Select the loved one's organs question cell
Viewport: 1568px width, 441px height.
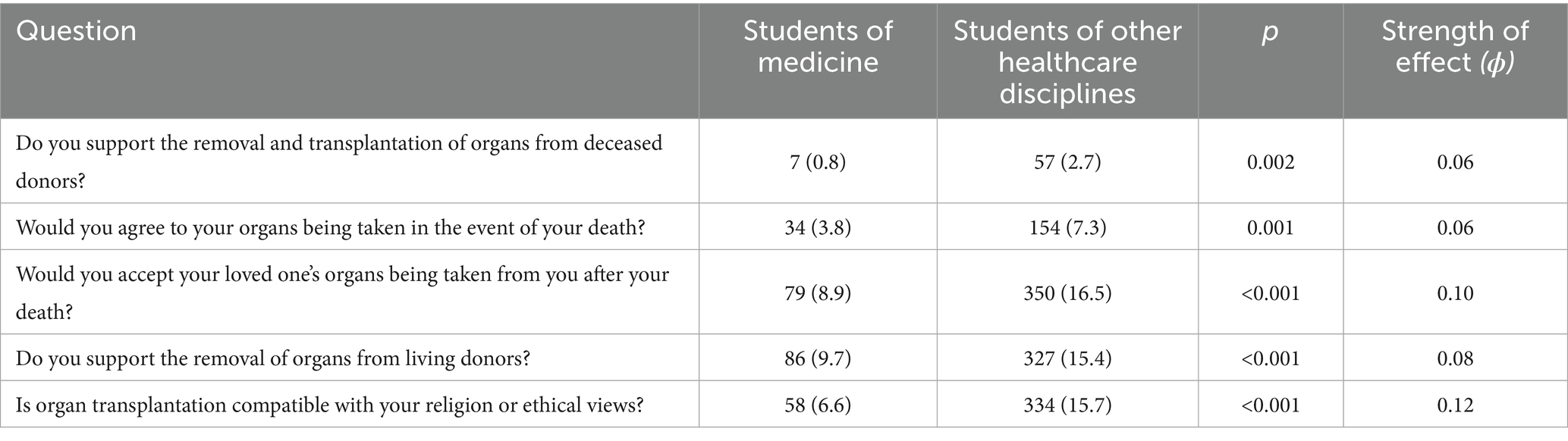coord(342,292)
